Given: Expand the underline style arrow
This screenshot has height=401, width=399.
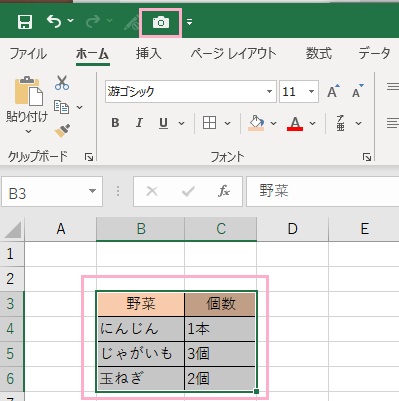Looking at the screenshot, I should tap(181, 123).
